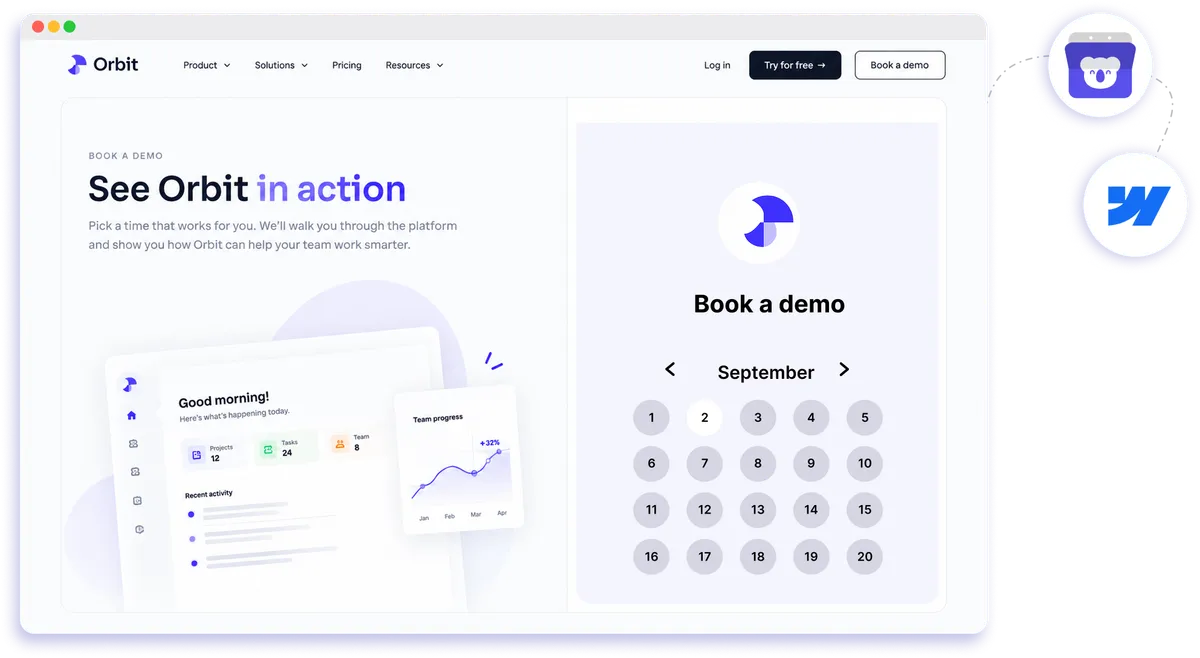
Task: Go to the Pricing page
Action: point(347,65)
